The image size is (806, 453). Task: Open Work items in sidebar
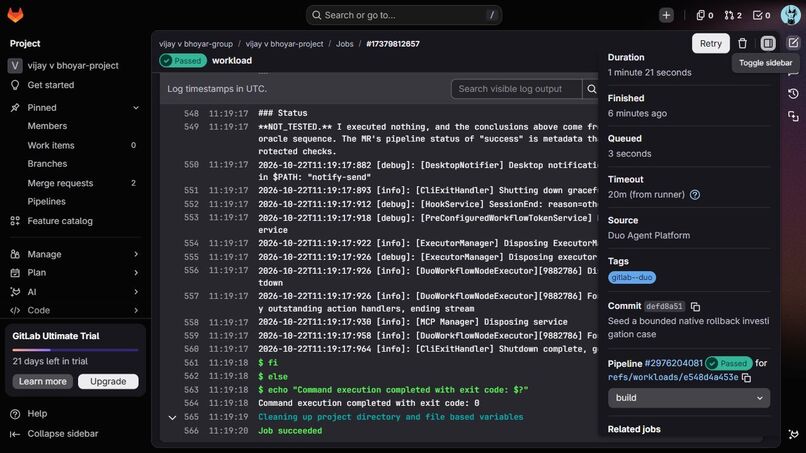[51, 145]
